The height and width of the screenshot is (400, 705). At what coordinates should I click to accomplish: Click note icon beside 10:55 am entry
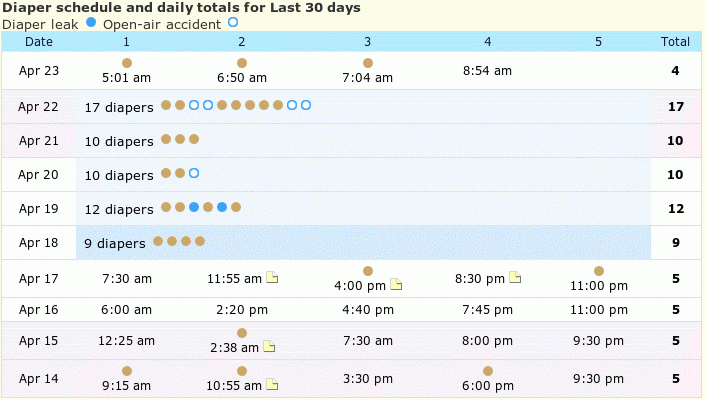tap(270, 385)
